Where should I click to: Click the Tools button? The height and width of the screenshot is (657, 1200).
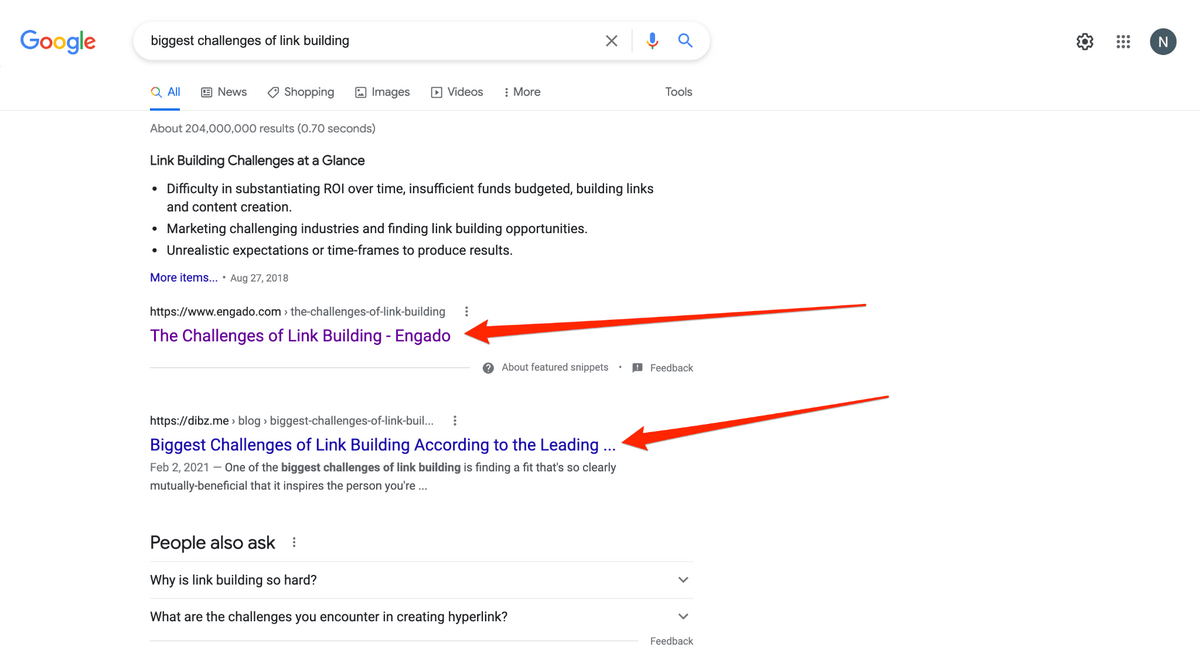pos(678,92)
